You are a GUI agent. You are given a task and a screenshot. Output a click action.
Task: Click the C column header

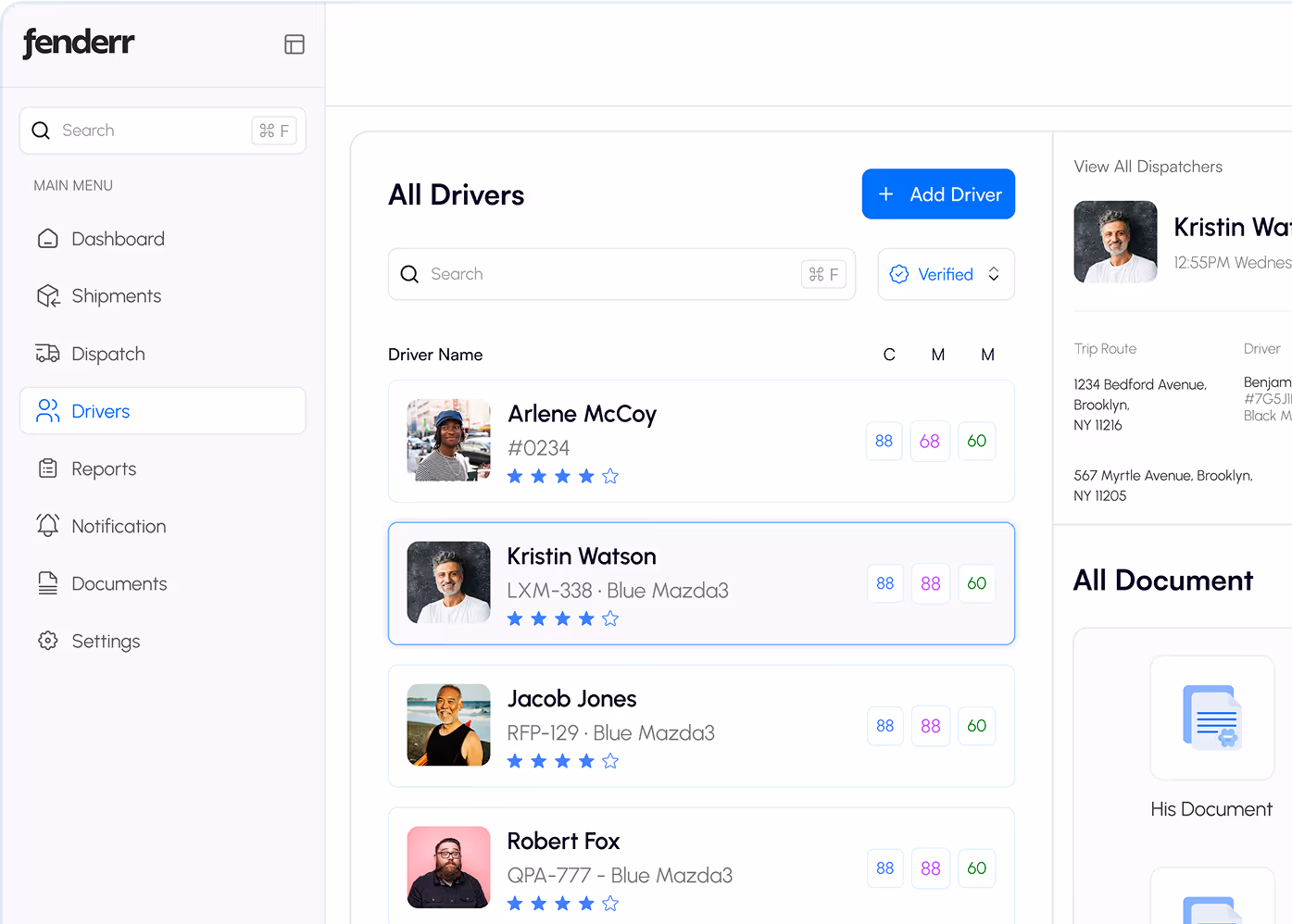(889, 355)
